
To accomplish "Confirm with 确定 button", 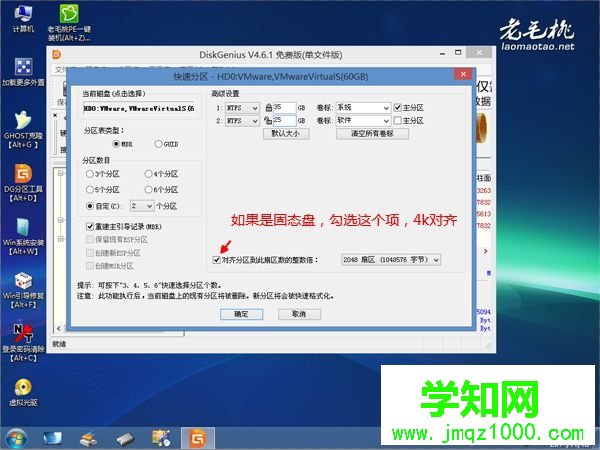I will click(x=241, y=314).
